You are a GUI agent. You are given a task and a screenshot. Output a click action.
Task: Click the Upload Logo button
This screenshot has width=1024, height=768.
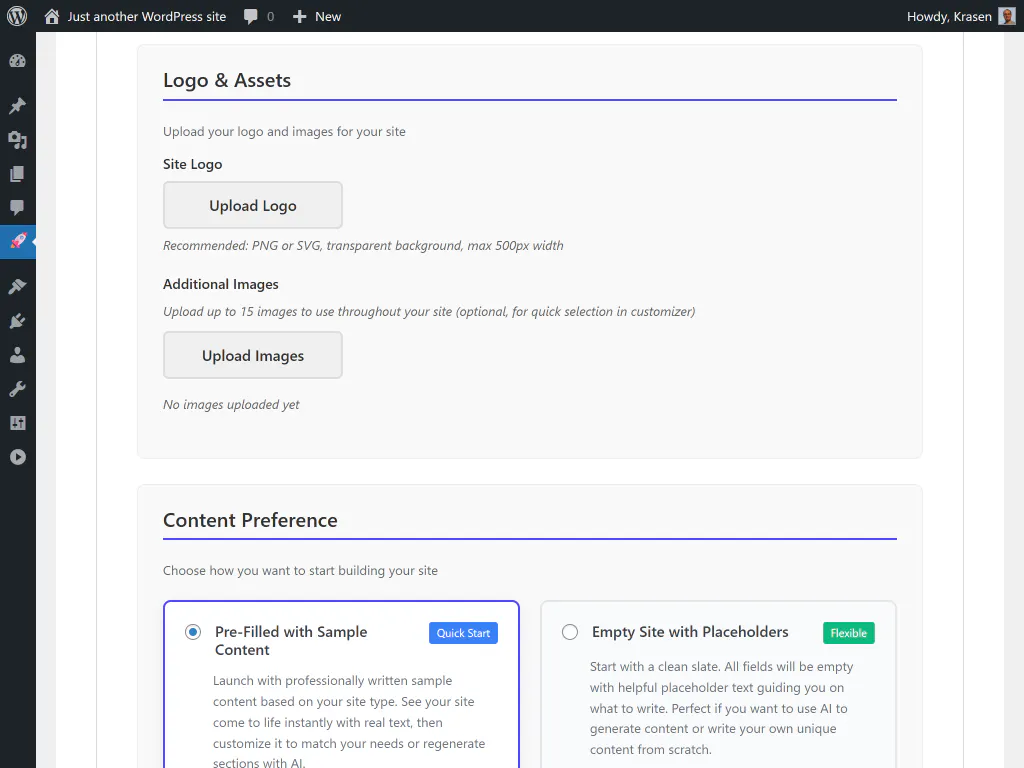[x=253, y=205]
